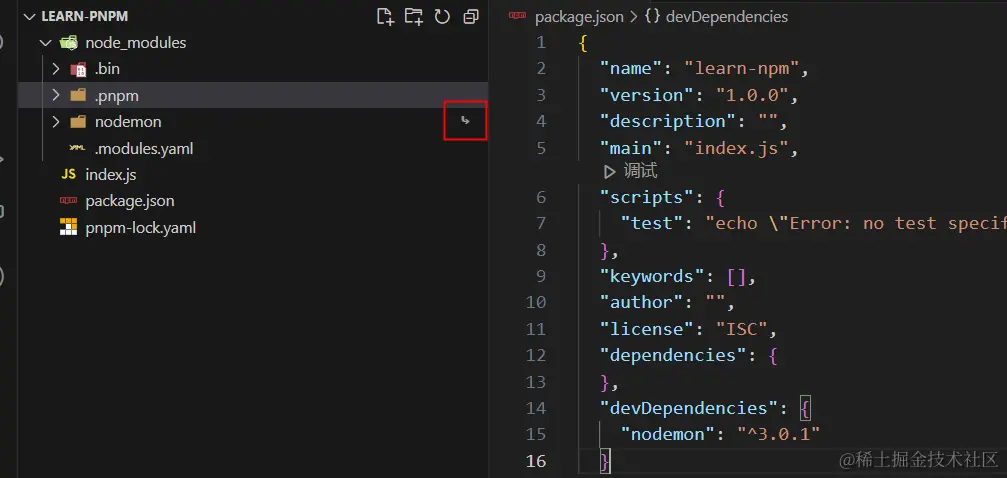Click the "^3.0.1" version value
This screenshot has width=1007, height=478.
778,434
